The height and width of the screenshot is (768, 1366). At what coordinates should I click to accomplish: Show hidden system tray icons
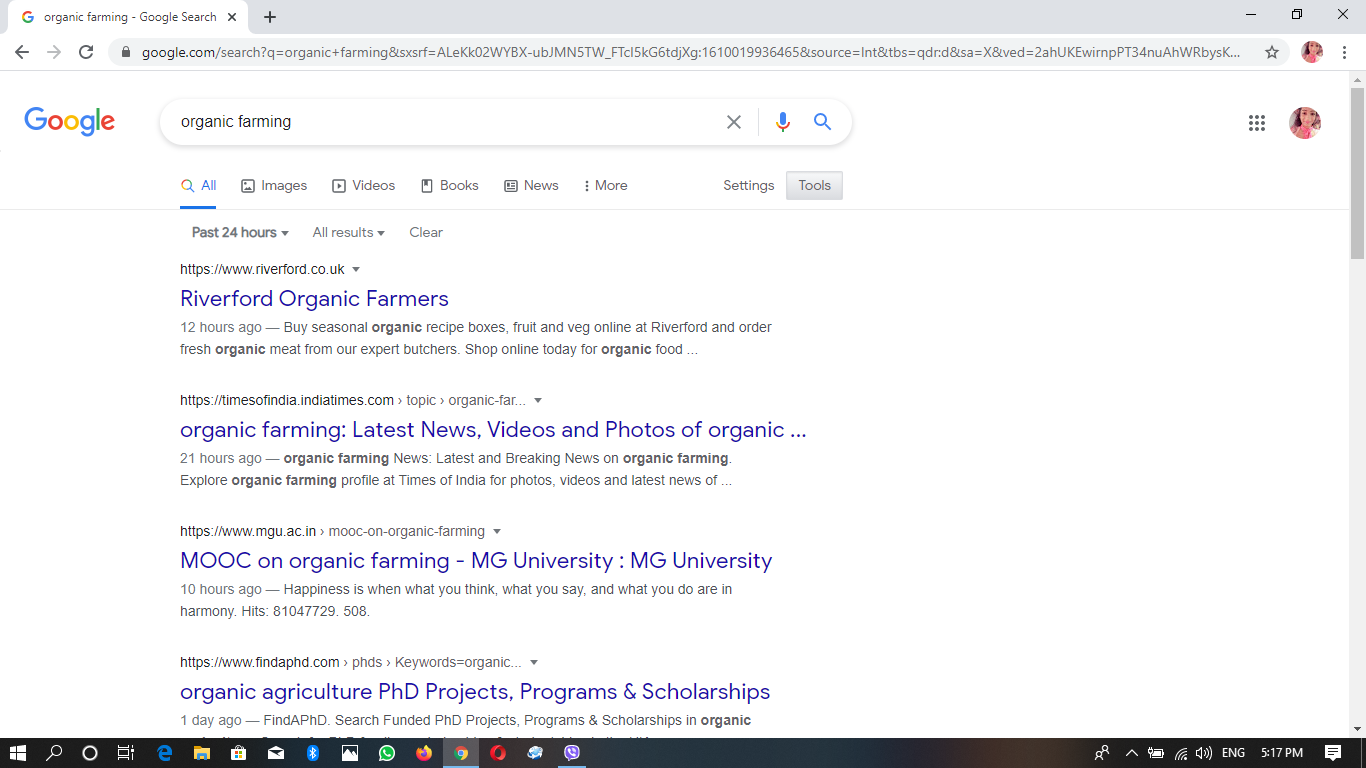tap(1132, 753)
